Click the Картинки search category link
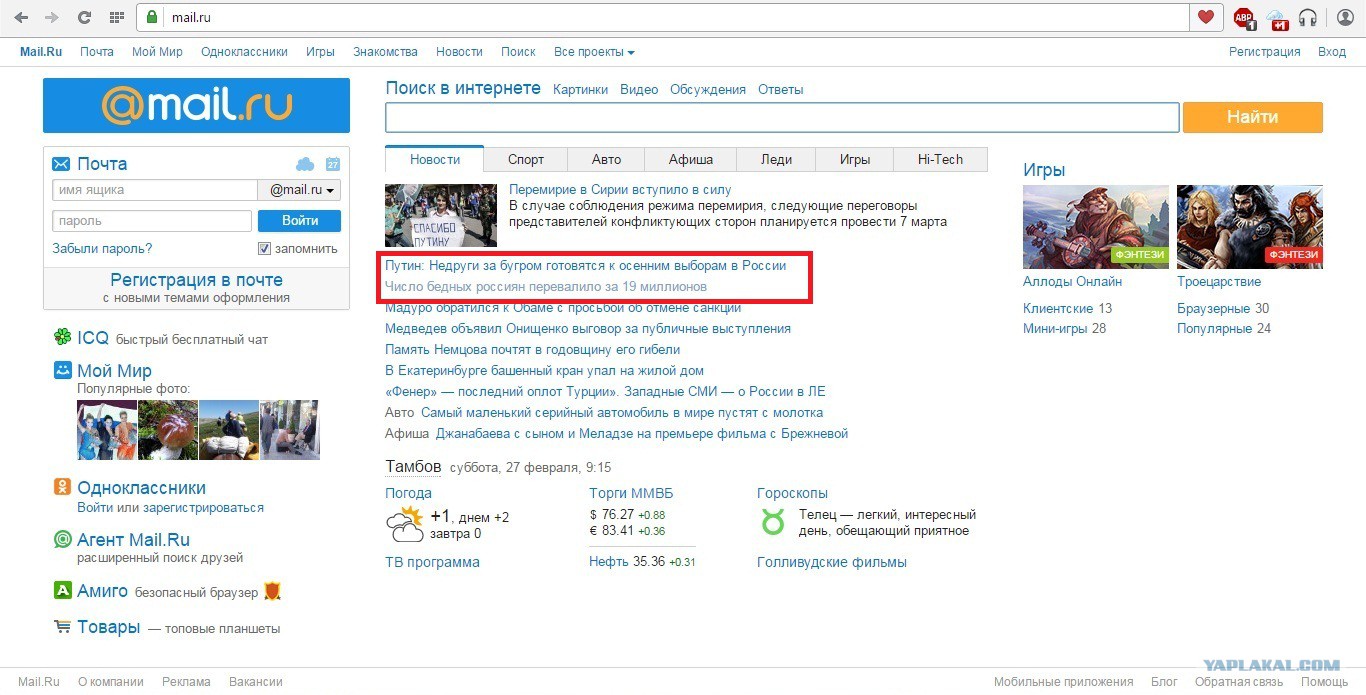 pos(580,89)
